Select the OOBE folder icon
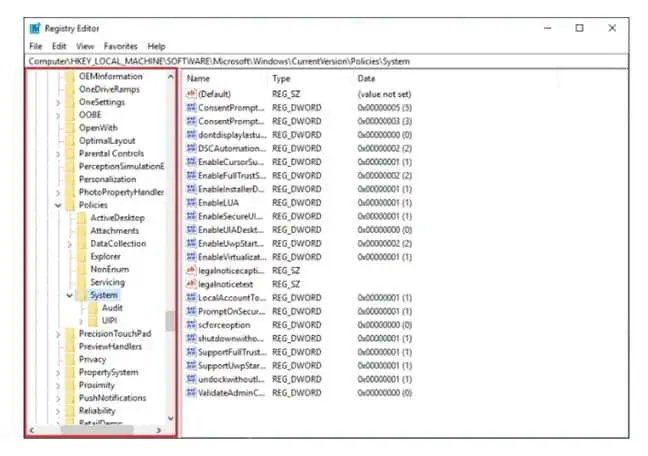The width and height of the screenshot is (648, 456). 70,115
